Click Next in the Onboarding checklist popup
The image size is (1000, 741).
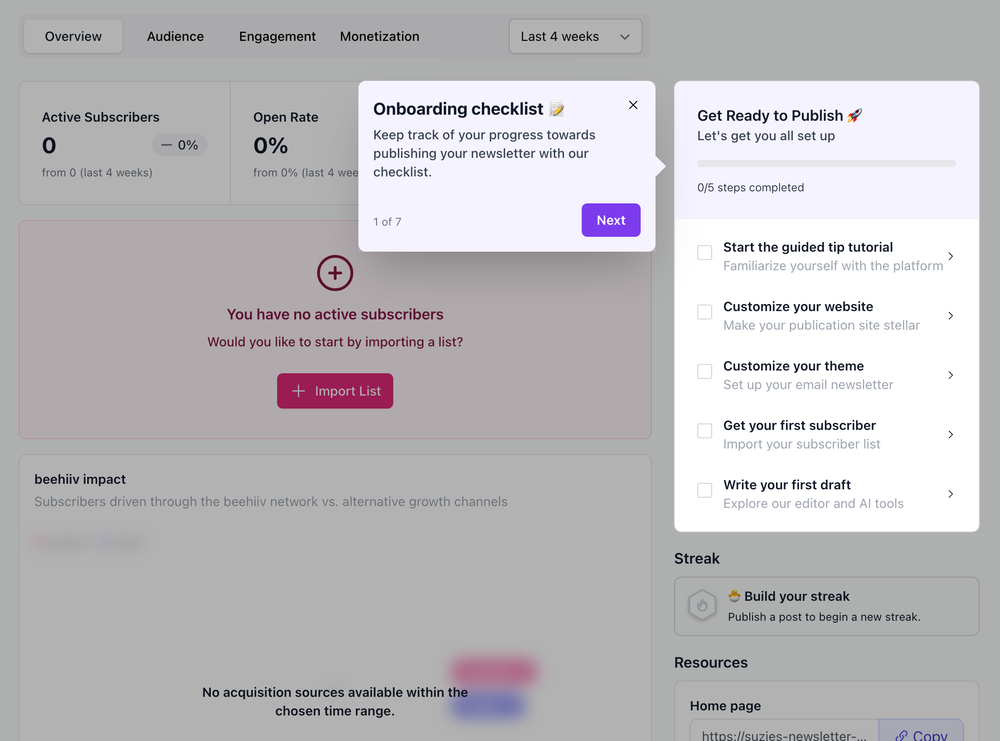click(611, 220)
